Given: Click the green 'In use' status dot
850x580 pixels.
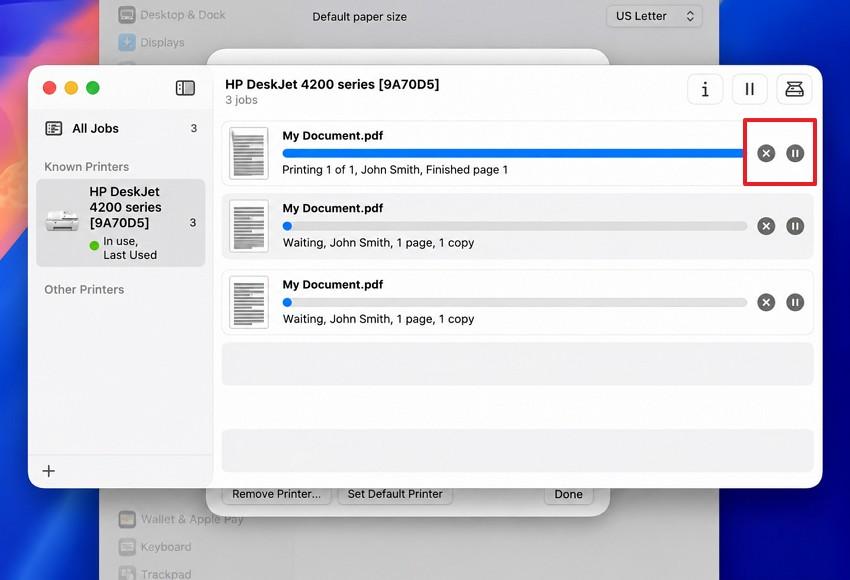Looking at the screenshot, I should click(x=94, y=246).
